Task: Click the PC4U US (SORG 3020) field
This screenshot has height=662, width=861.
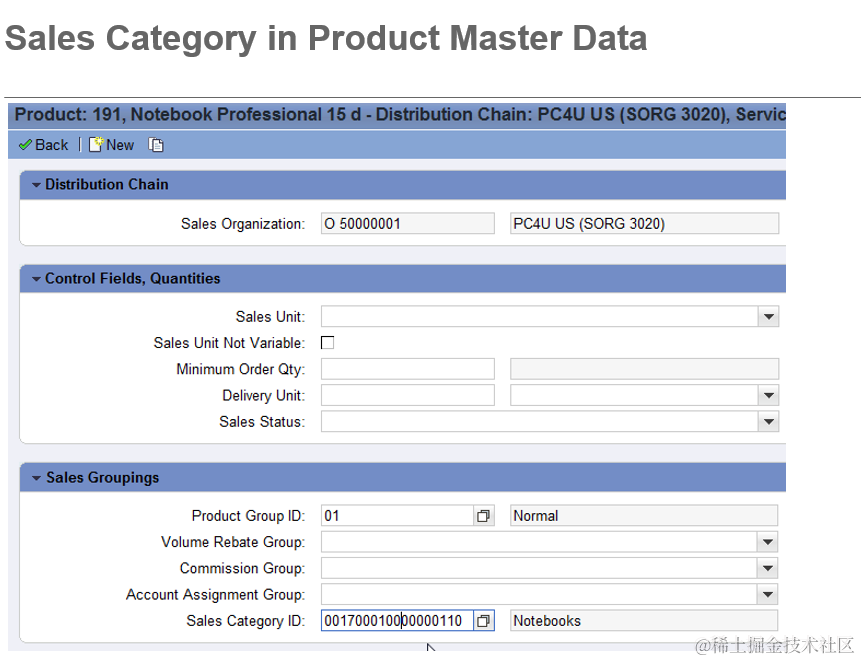Action: coord(644,223)
